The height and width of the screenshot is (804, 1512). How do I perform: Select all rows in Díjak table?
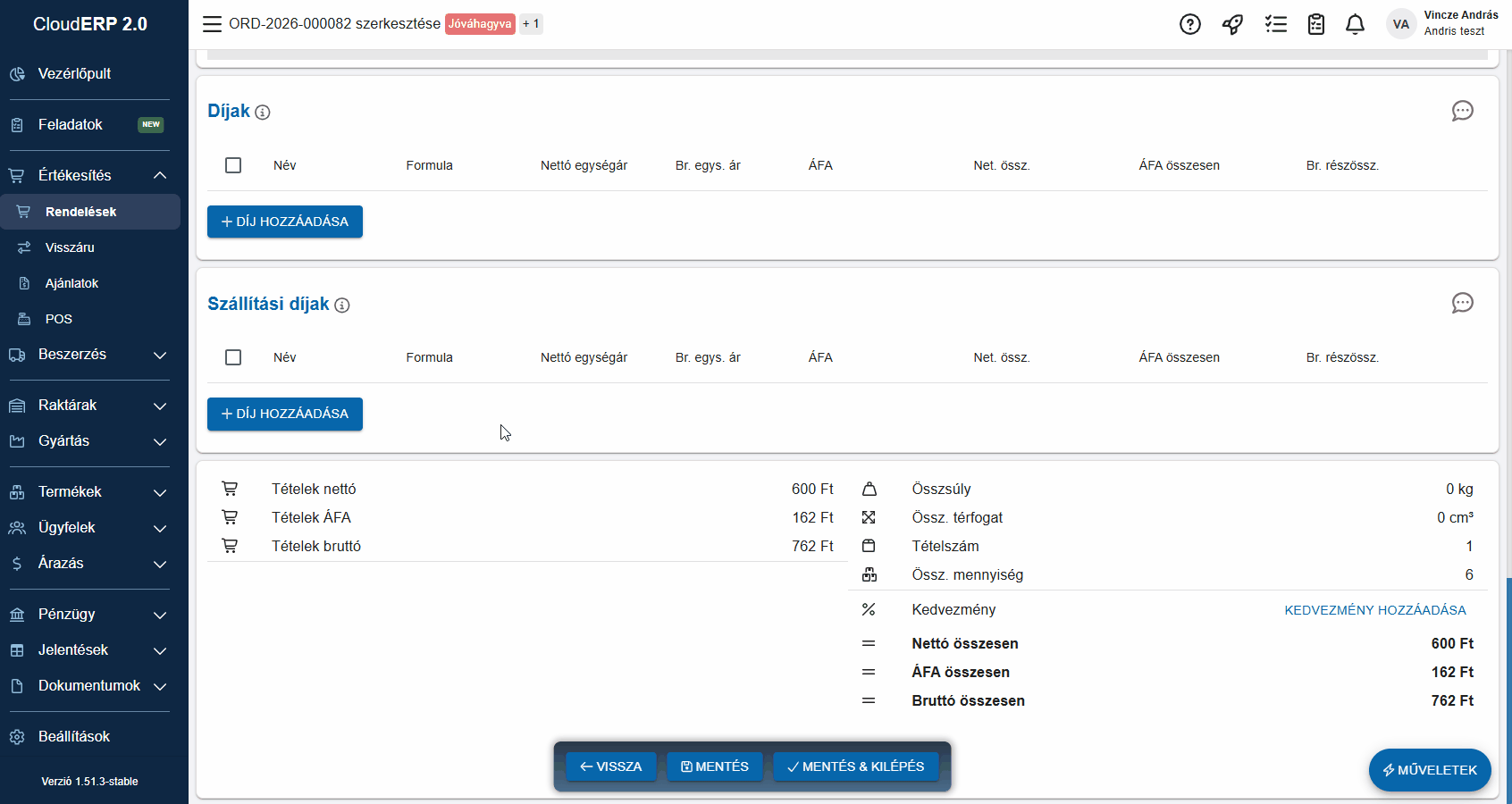point(233,165)
